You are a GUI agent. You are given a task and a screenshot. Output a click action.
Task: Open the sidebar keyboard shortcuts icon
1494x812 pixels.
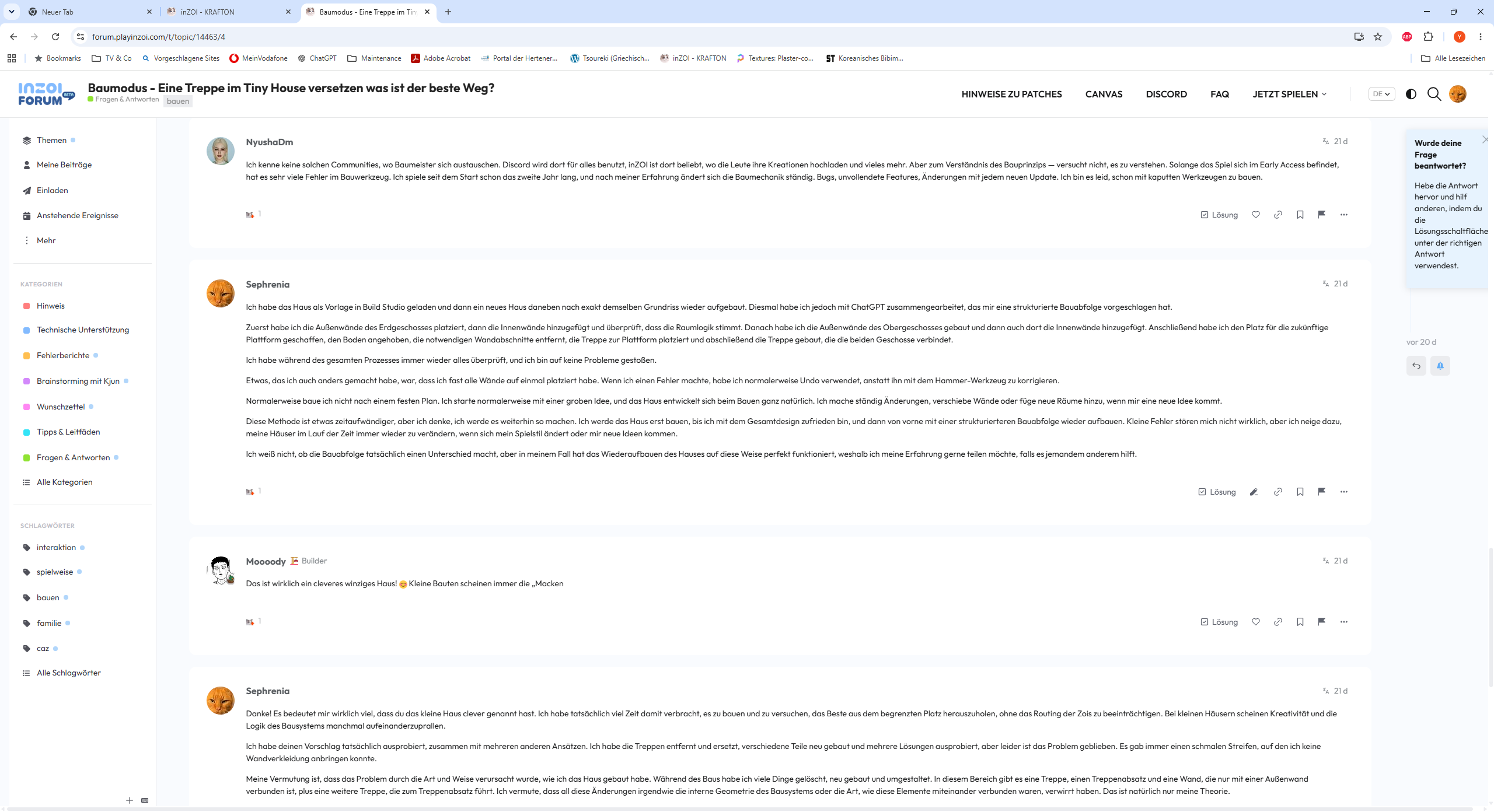point(145,800)
